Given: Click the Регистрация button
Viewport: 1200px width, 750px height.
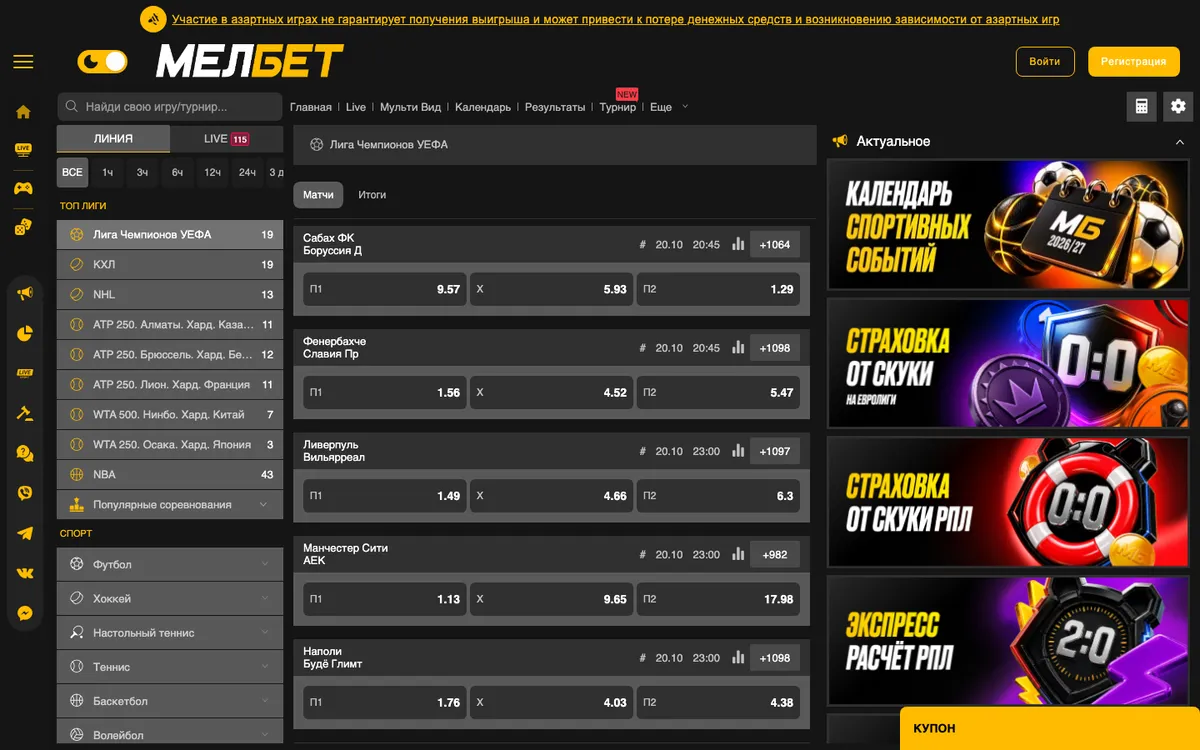Looking at the screenshot, I should (x=1134, y=62).
